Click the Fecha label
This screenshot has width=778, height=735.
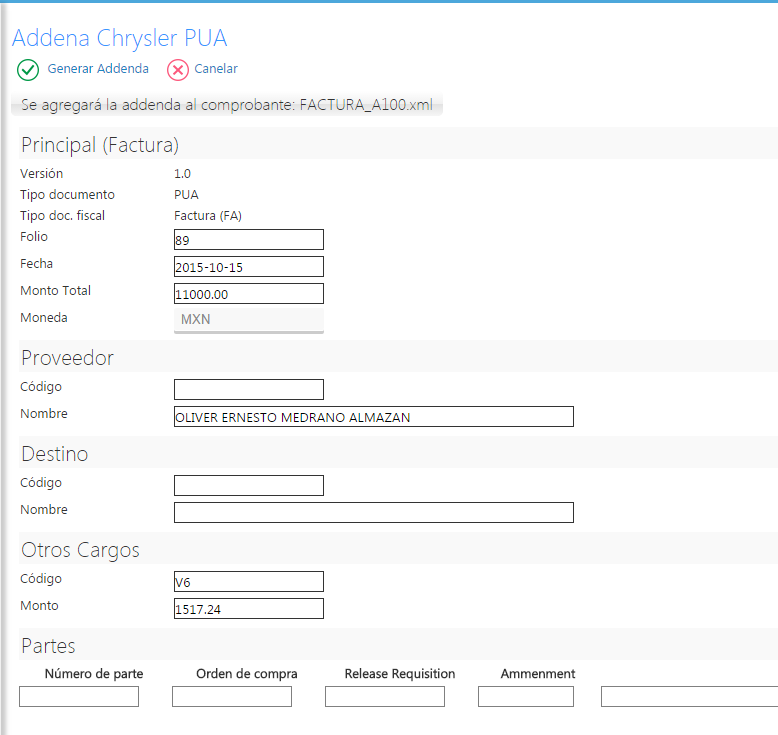click(36, 264)
